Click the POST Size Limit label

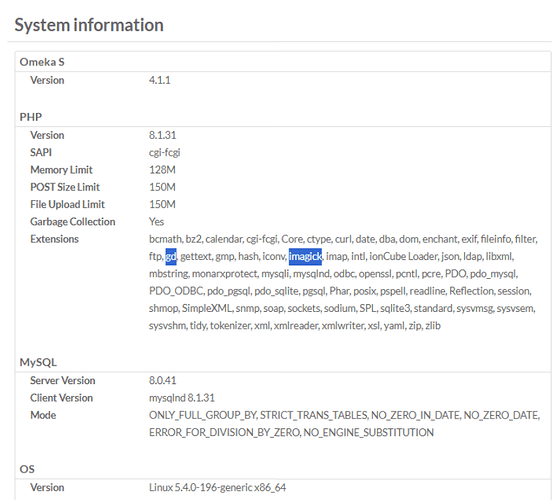tap(65, 187)
